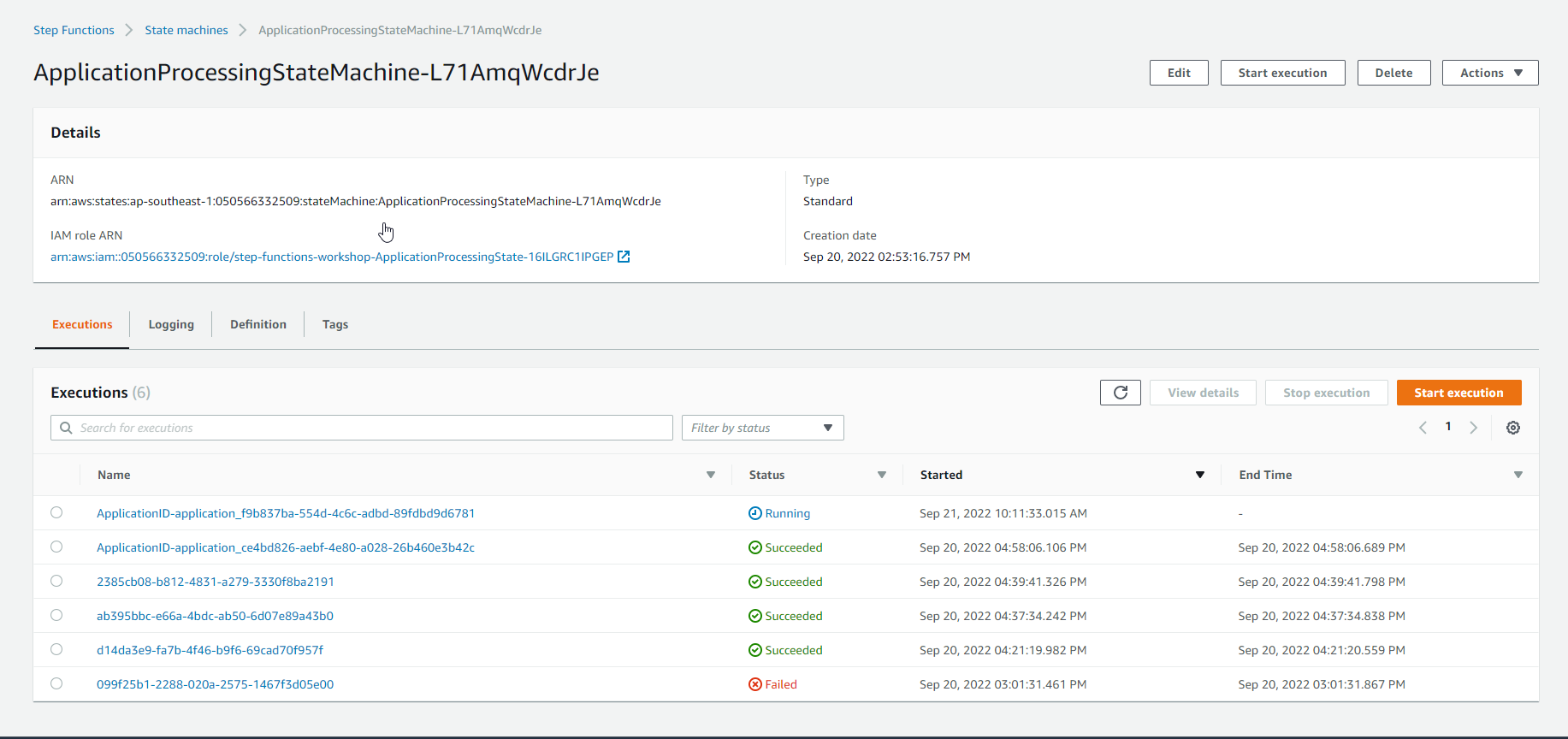The height and width of the screenshot is (739, 1568).
Task: Sort by Status column arrow
Action: 882,475
